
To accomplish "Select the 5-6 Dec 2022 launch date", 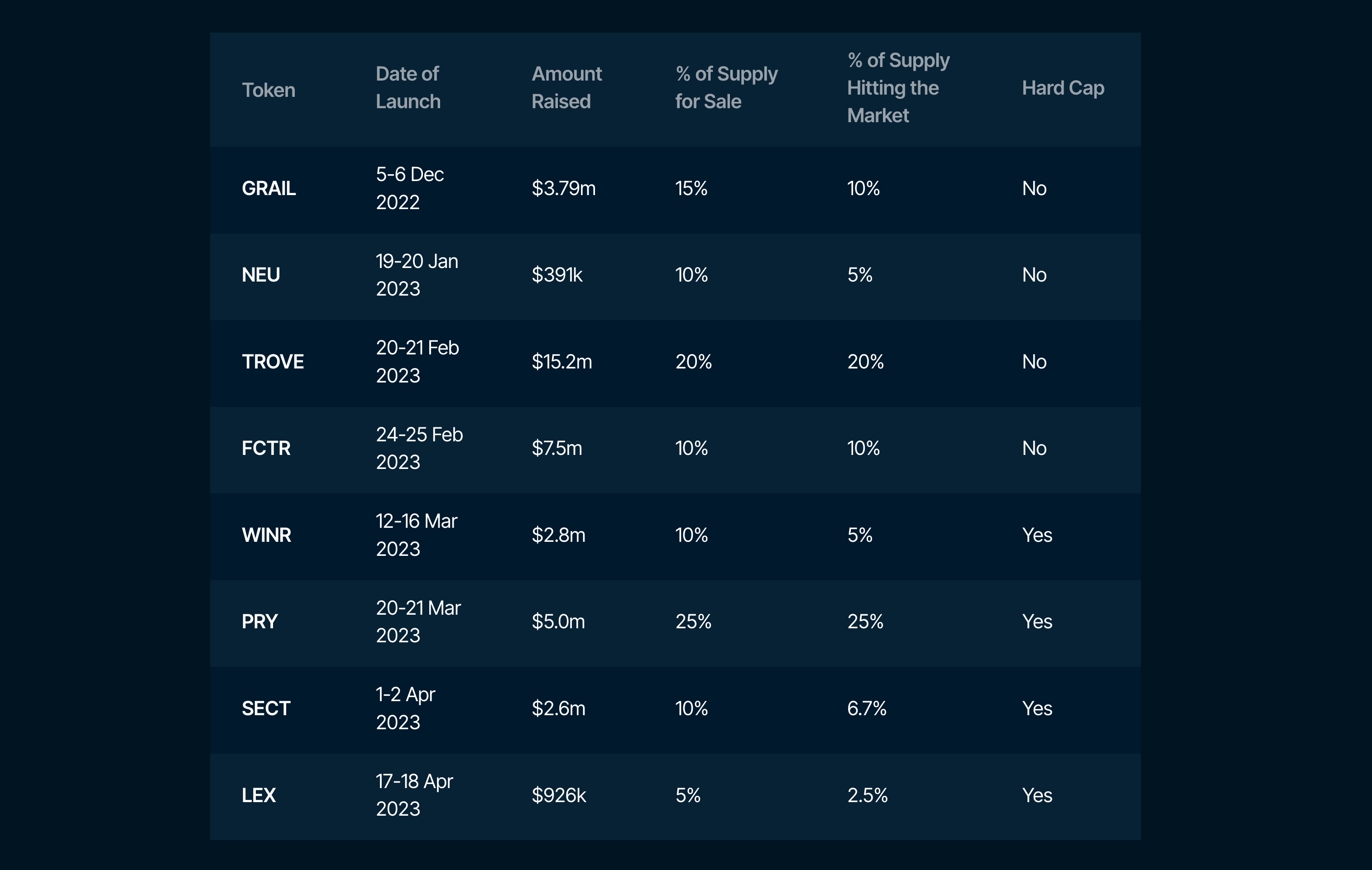I will coord(410,189).
